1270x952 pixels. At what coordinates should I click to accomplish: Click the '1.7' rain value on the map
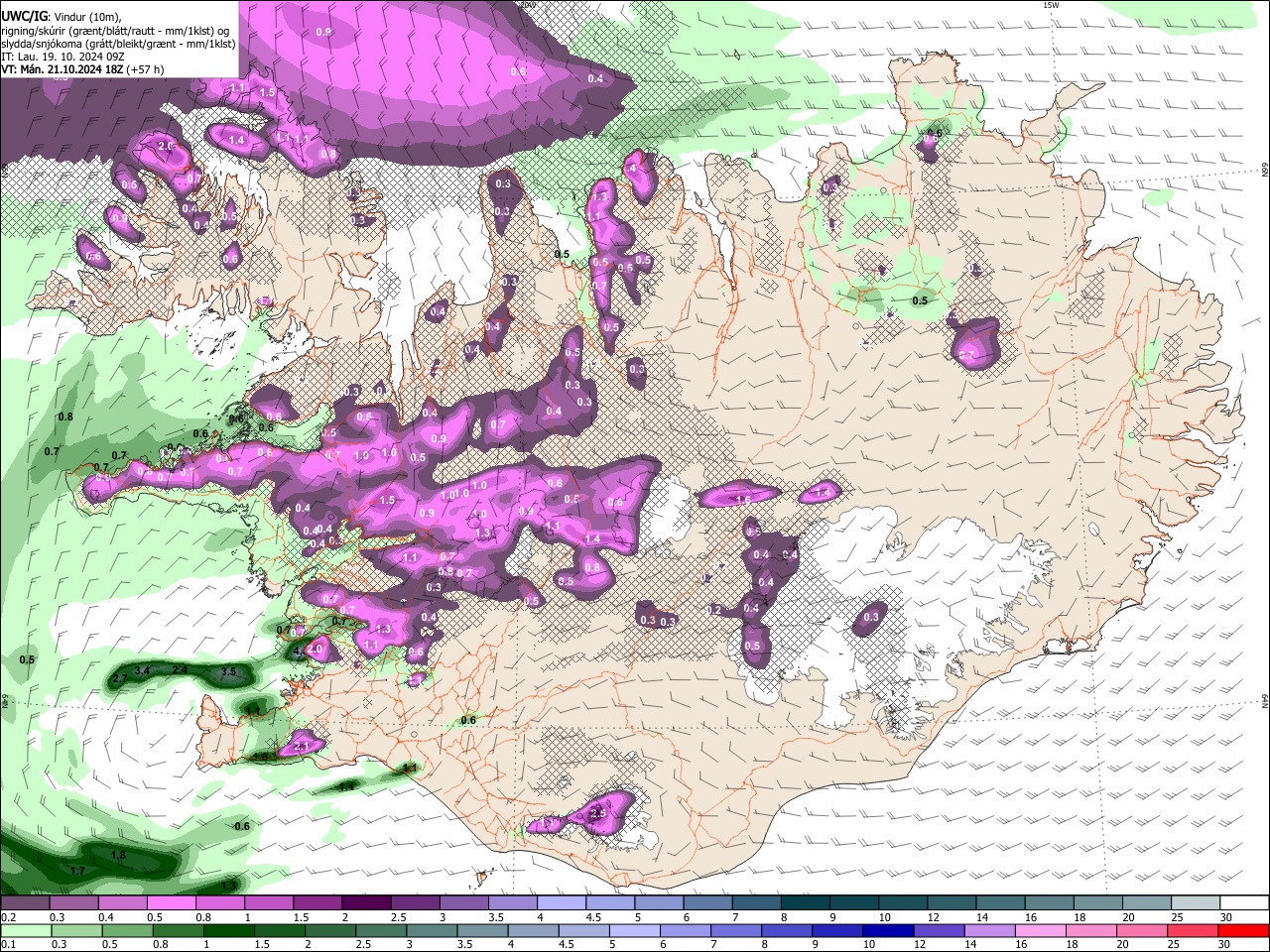tap(77, 871)
